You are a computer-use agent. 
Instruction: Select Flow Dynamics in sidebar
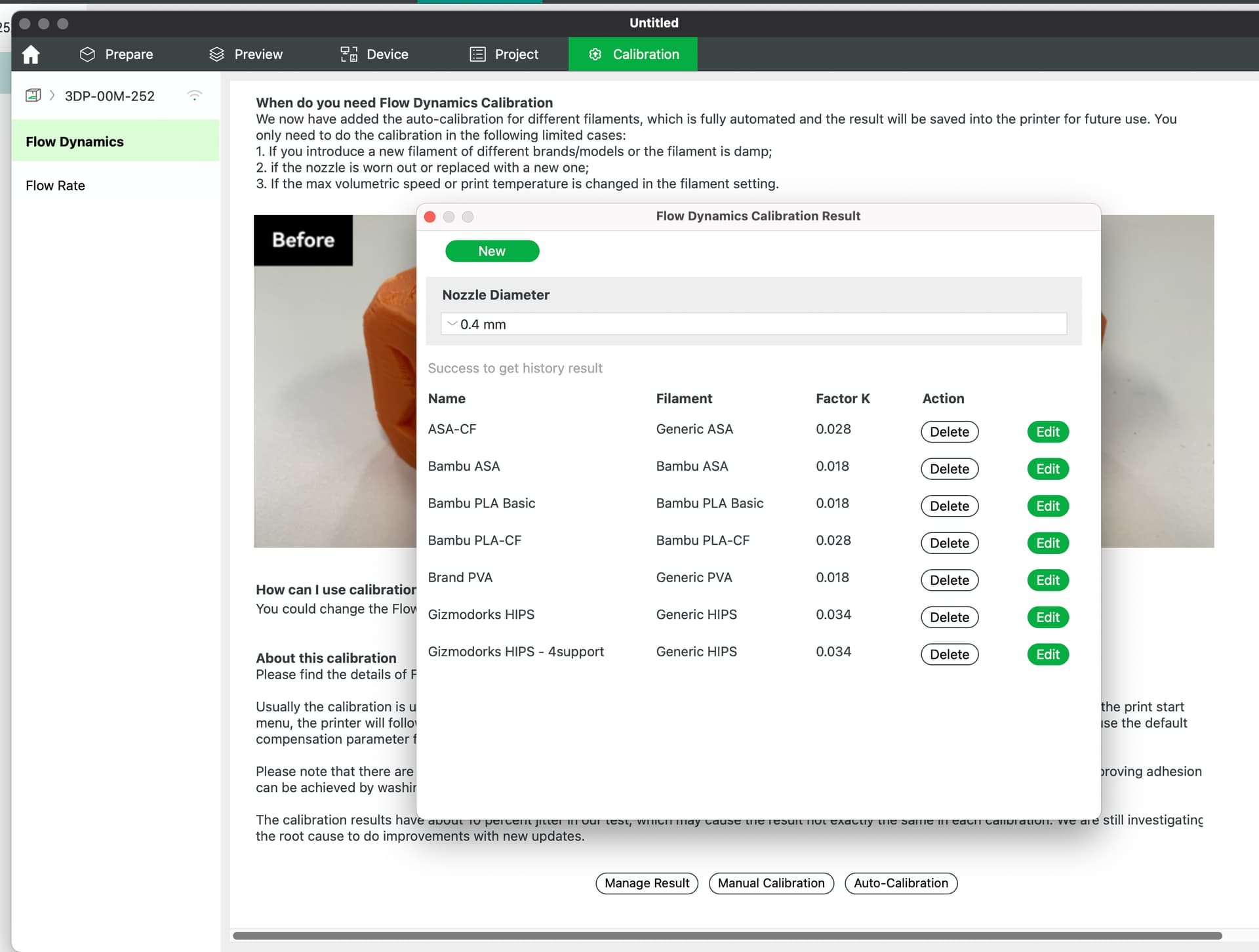pyautogui.click(x=115, y=142)
